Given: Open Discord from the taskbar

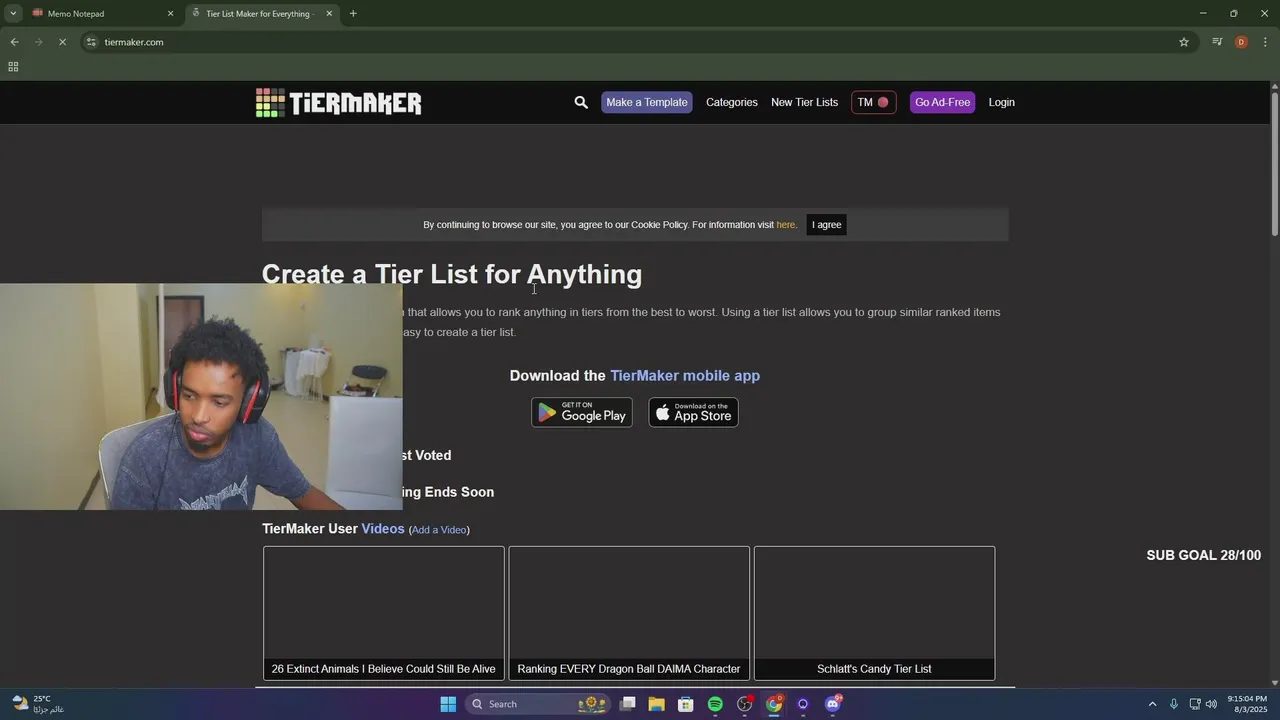Looking at the screenshot, I should point(832,704).
